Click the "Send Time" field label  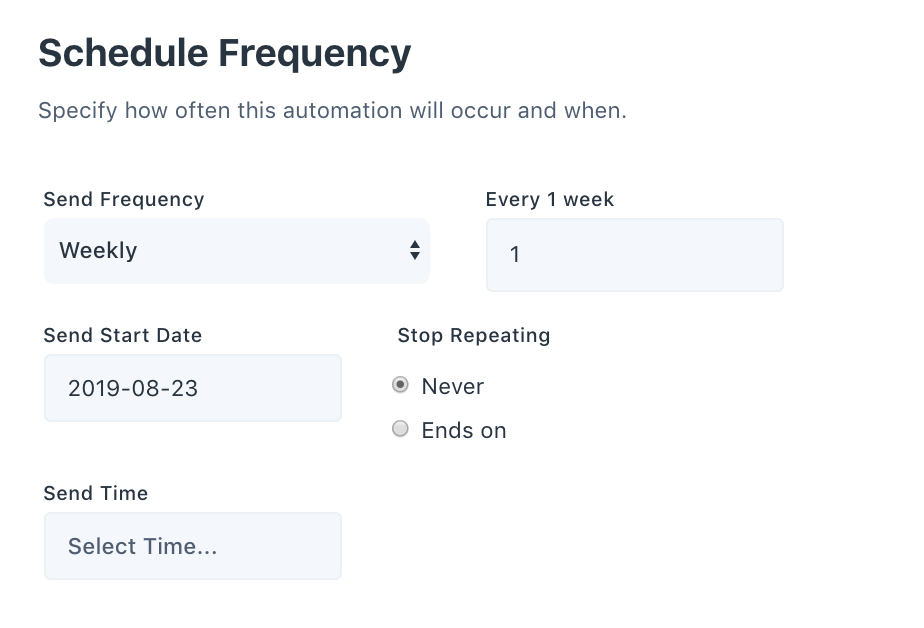tap(96, 493)
